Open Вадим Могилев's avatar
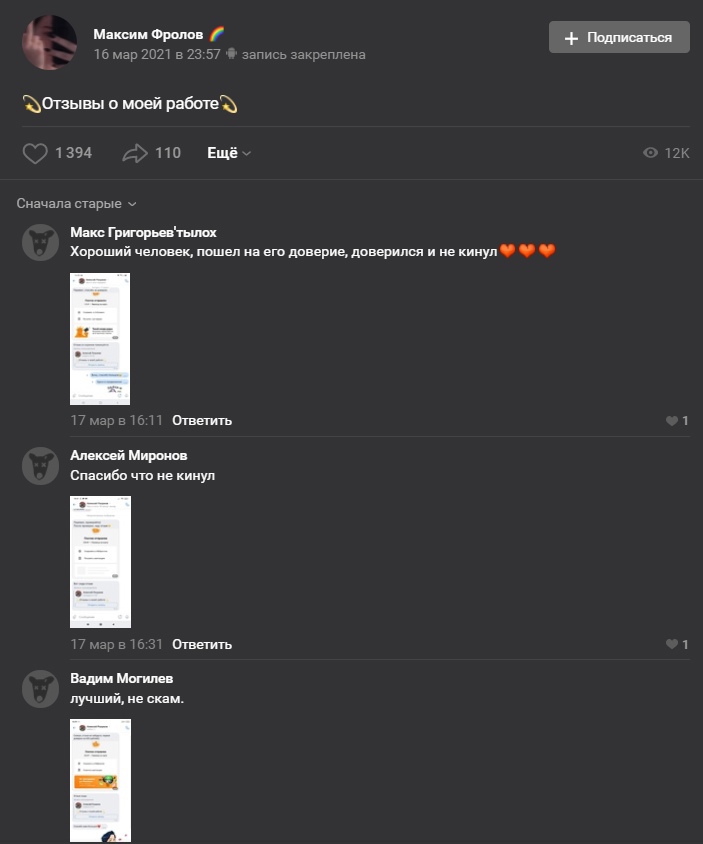The height and width of the screenshot is (844, 703). tap(40, 689)
